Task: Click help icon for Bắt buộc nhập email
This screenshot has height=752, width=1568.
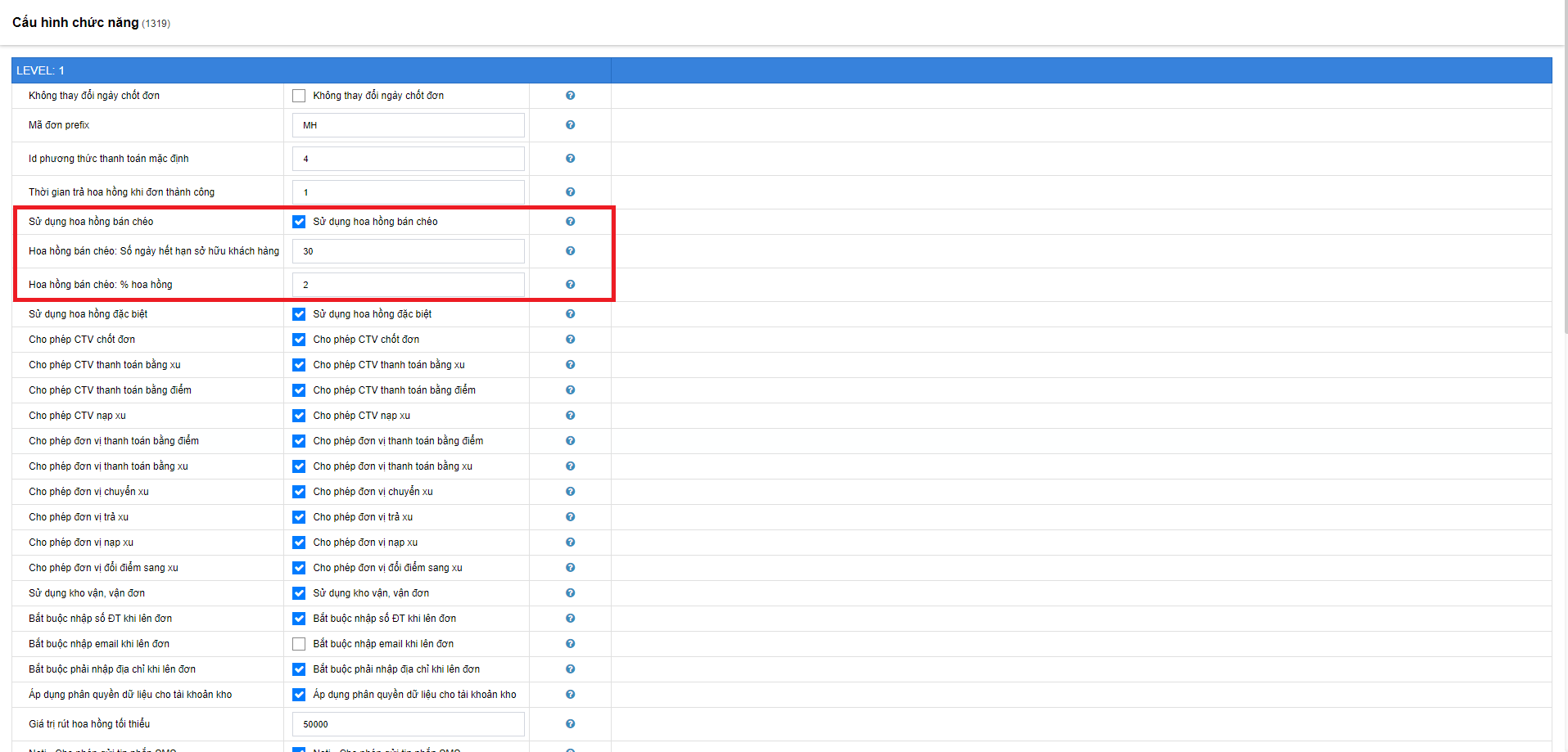Action: click(570, 644)
